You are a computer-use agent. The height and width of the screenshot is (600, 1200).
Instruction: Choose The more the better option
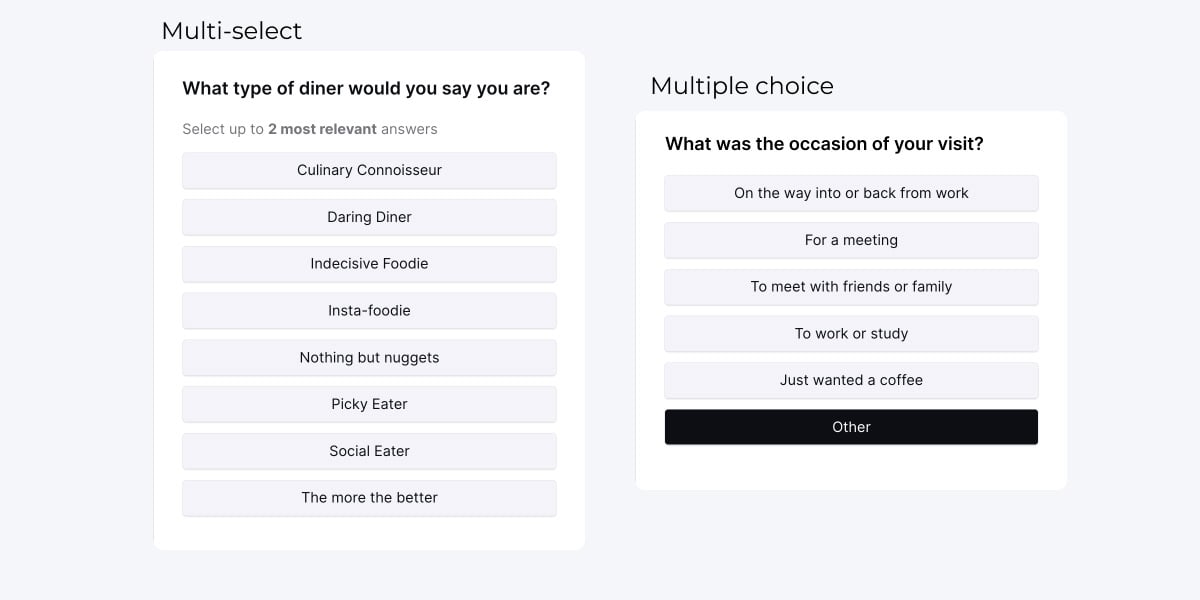click(x=369, y=498)
